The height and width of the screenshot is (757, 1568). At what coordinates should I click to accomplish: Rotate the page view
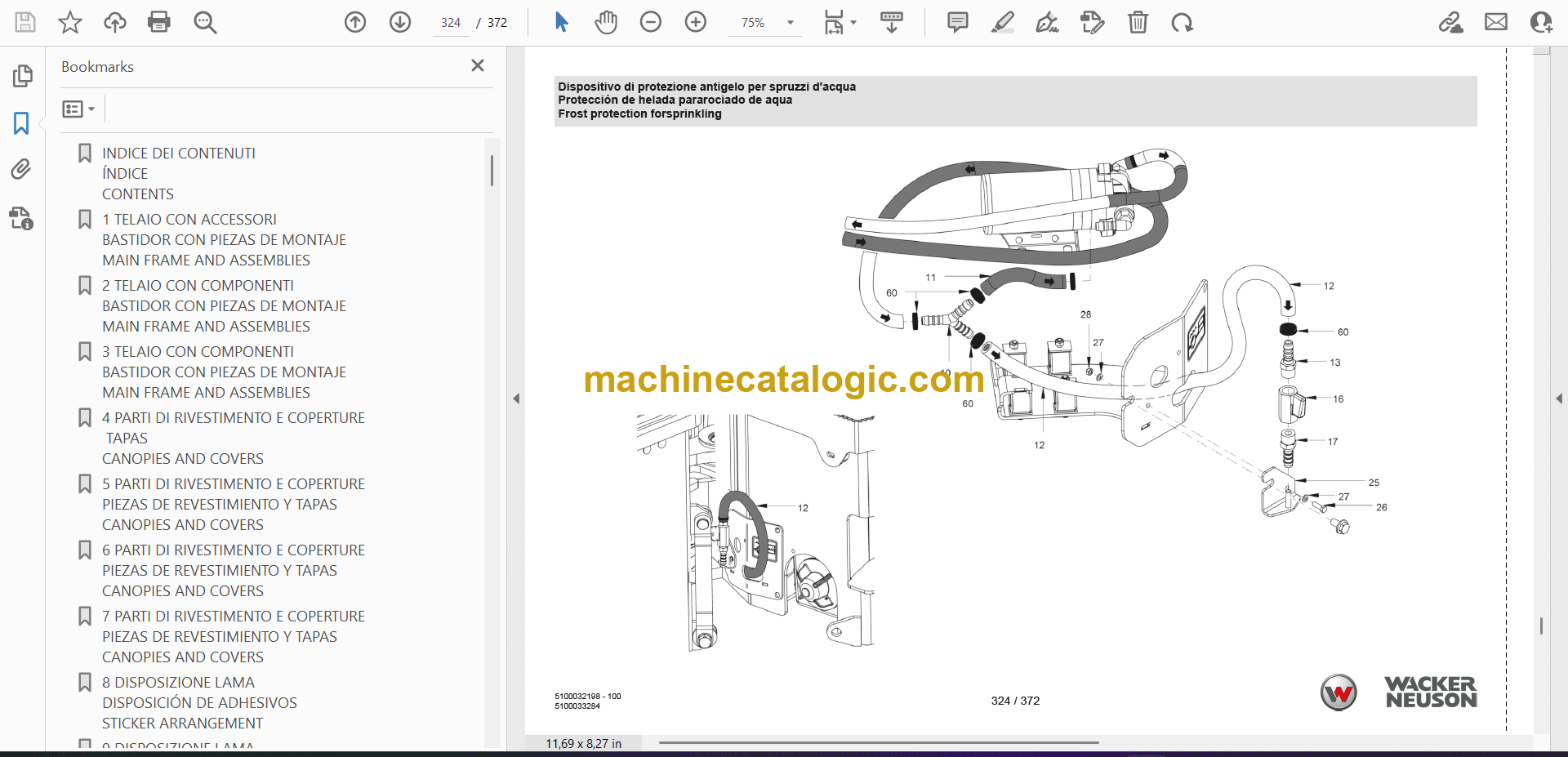[x=1182, y=22]
